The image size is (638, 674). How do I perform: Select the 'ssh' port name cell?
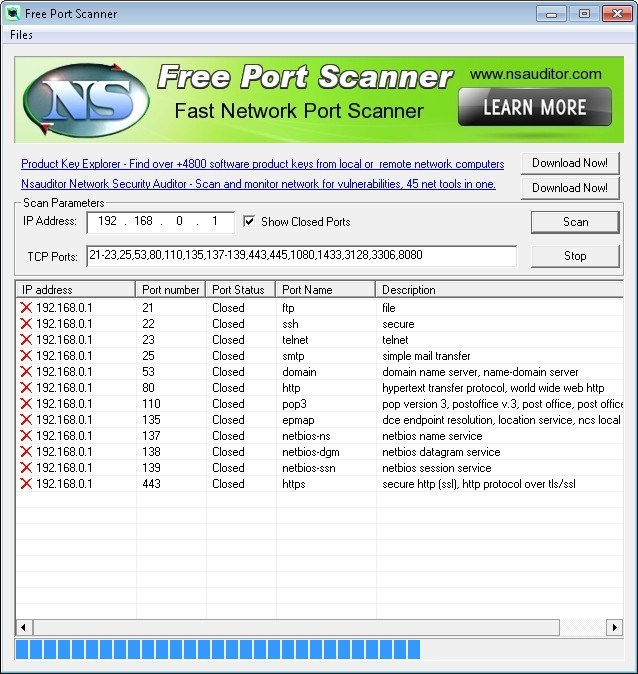pyautogui.click(x=290, y=324)
